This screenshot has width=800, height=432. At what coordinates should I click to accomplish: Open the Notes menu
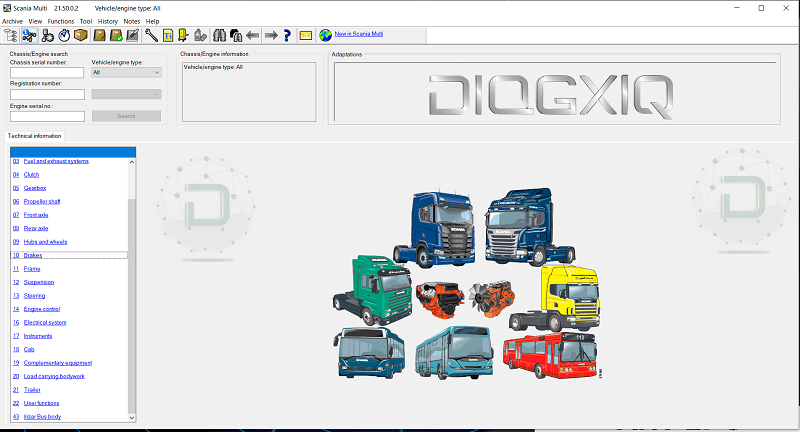coord(132,21)
